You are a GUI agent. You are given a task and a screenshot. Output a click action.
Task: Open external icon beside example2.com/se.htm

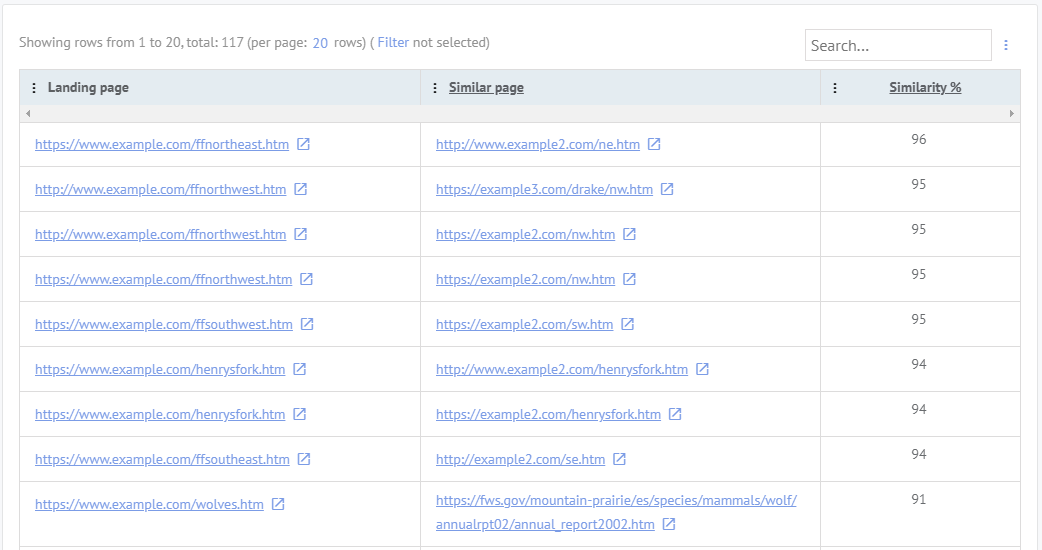[x=619, y=459]
